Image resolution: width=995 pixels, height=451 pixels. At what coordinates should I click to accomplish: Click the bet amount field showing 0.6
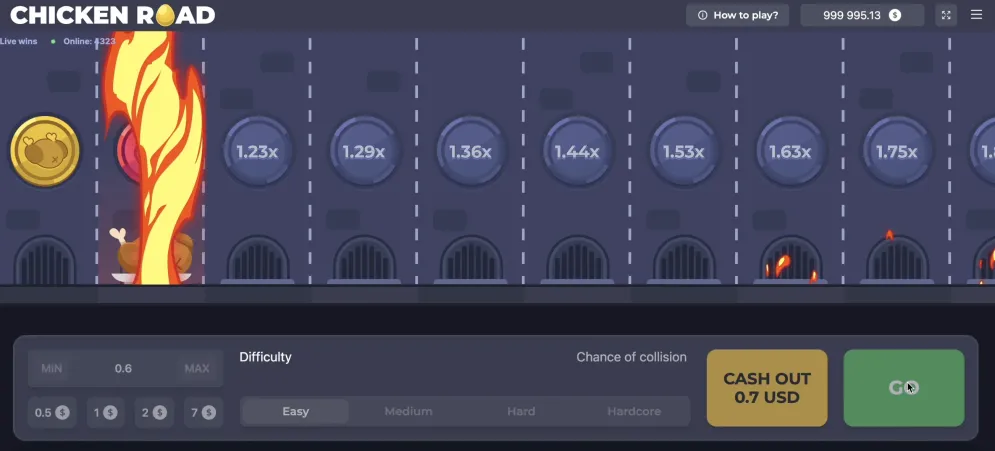(x=124, y=369)
